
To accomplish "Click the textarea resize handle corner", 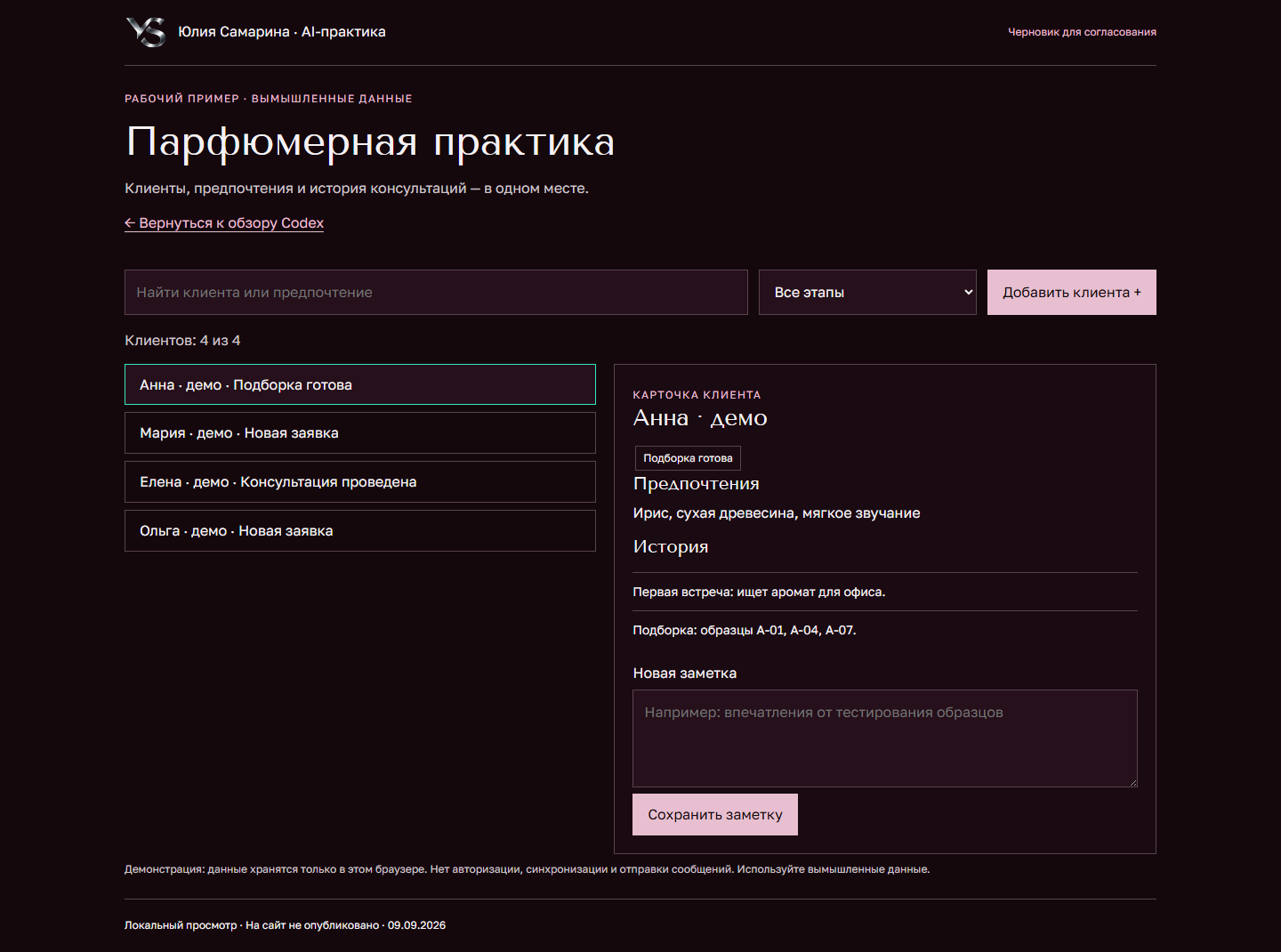I will pos(1132,782).
